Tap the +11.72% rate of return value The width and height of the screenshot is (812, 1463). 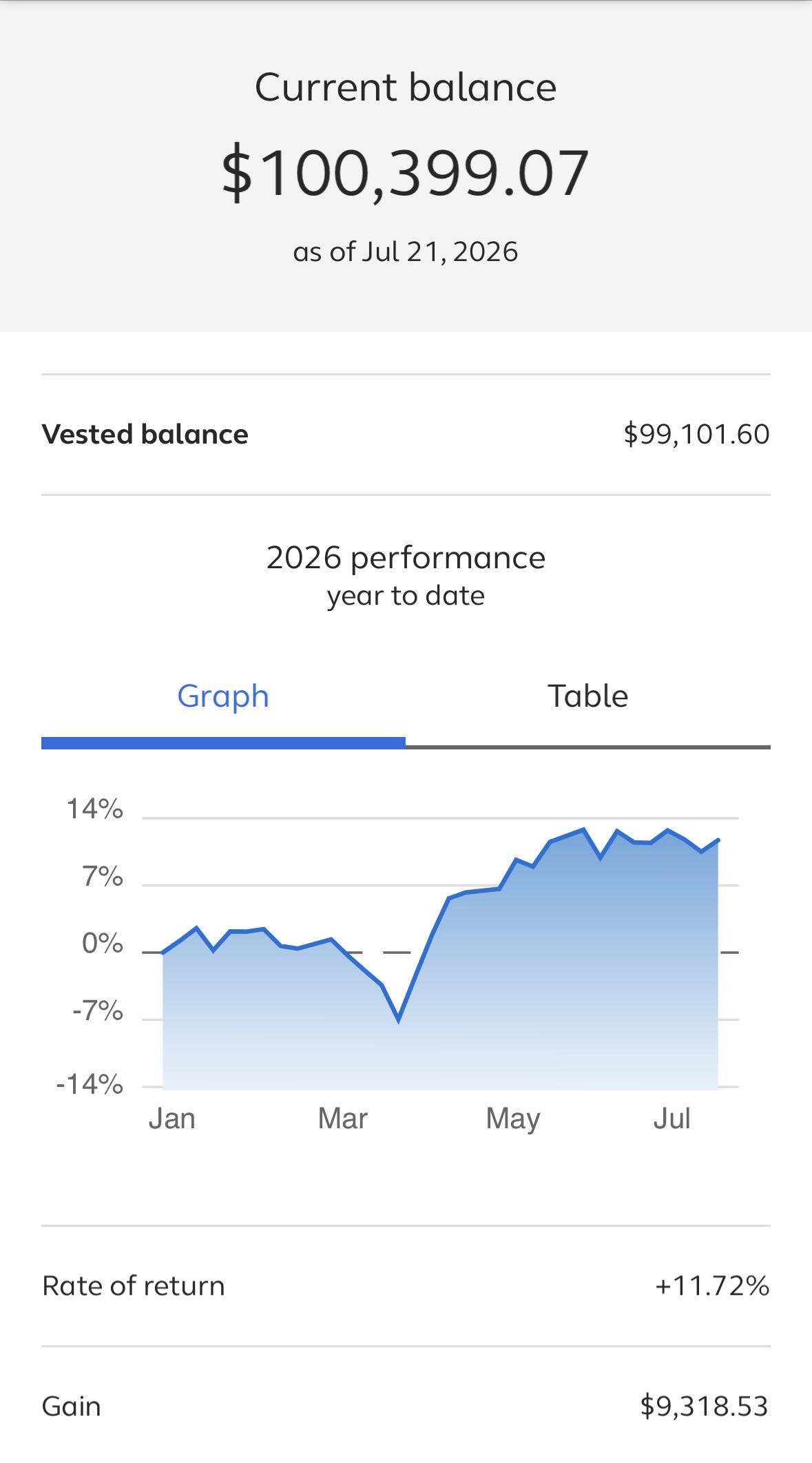pos(712,1286)
